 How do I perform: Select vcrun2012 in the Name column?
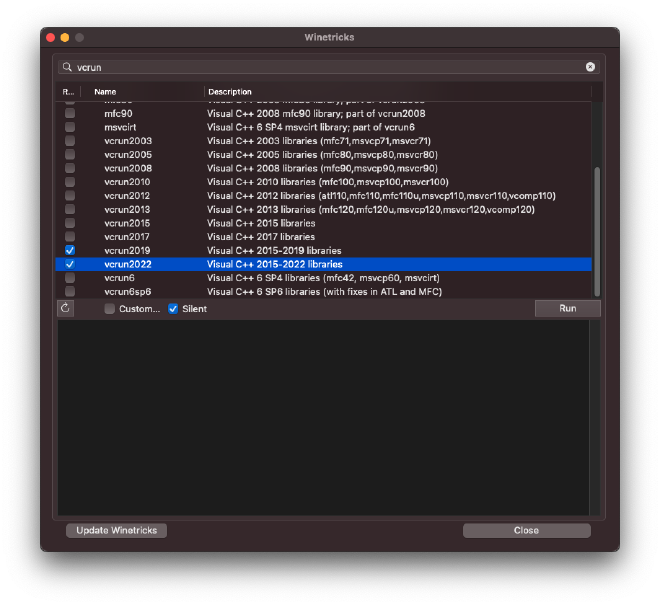point(127,196)
